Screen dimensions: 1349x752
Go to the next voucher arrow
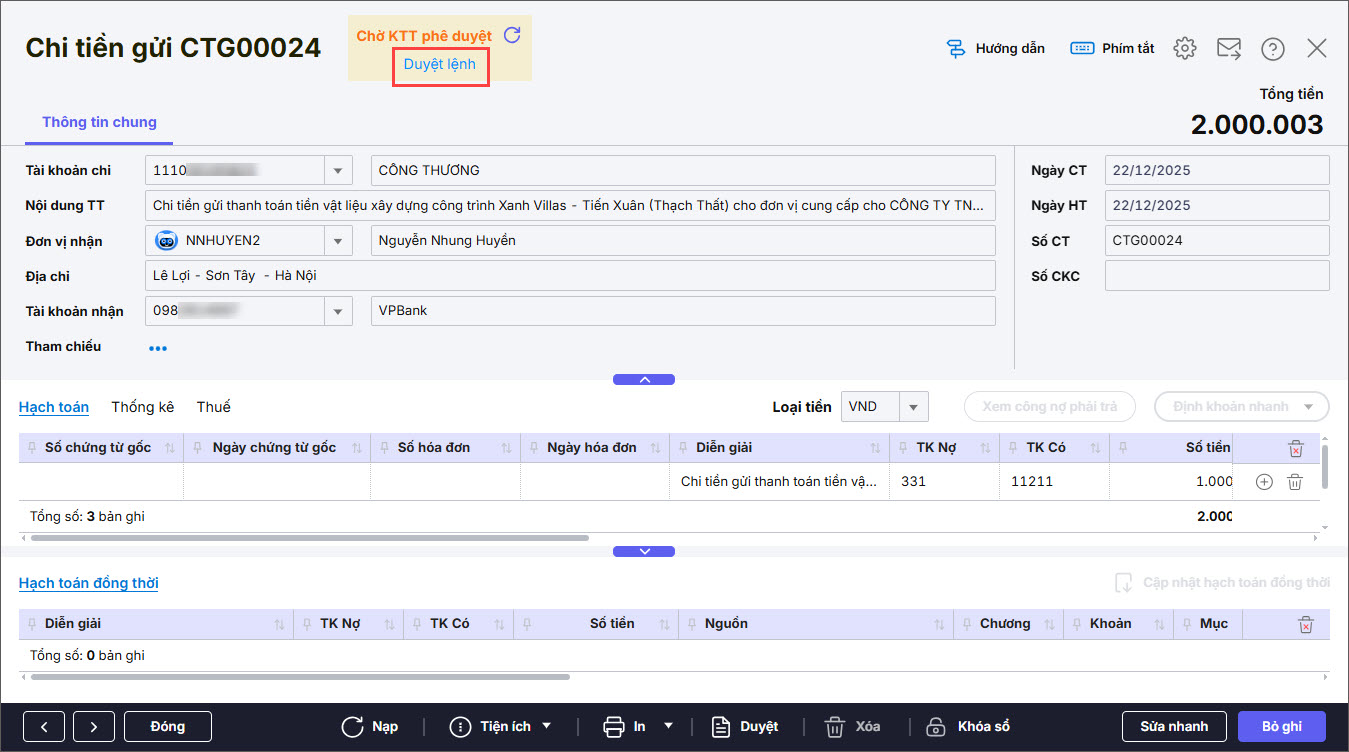[x=92, y=727]
